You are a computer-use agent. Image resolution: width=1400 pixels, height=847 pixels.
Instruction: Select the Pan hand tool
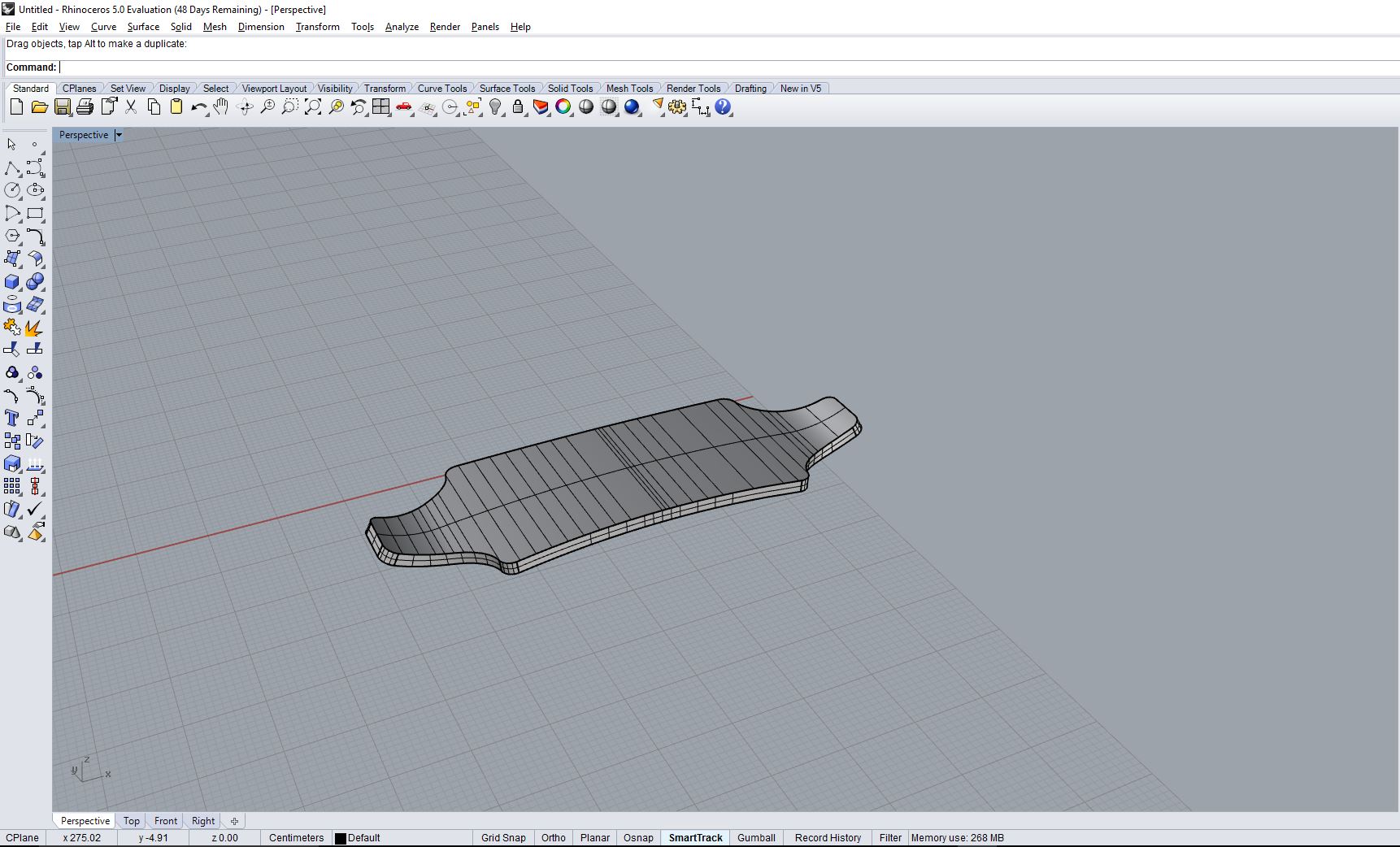pos(221,106)
